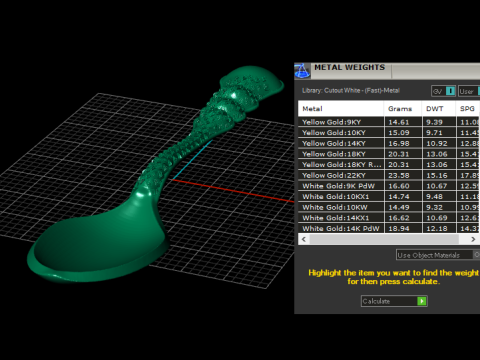Click the 14.49 grams value
The width and height of the screenshot is (480, 360).
tap(399, 207)
